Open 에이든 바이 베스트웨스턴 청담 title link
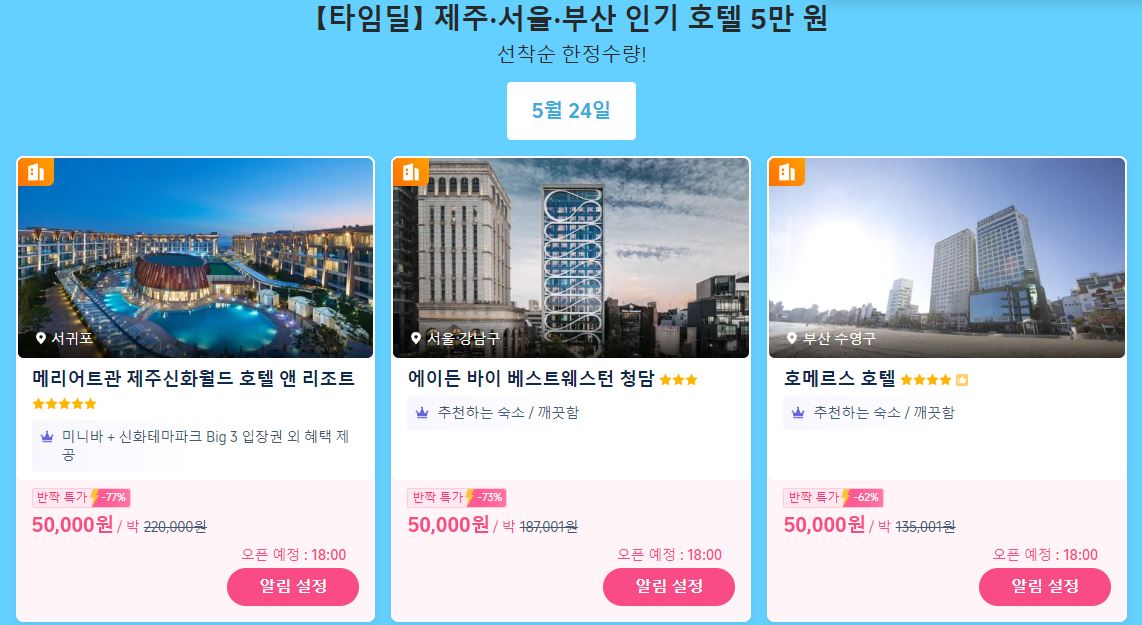This screenshot has height=625, width=1142. point(531,379)
